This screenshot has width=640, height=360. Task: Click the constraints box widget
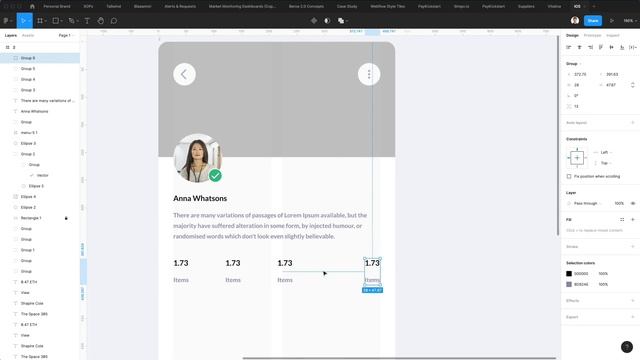577,158
